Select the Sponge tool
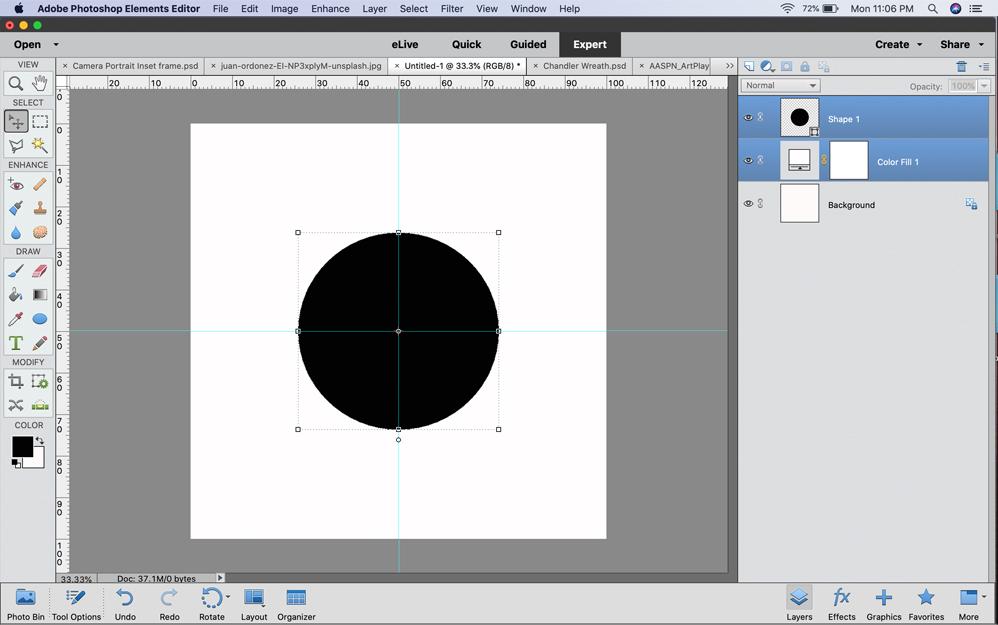The height and width of the screenshot is (625, 998). click(x=40, y=232)
